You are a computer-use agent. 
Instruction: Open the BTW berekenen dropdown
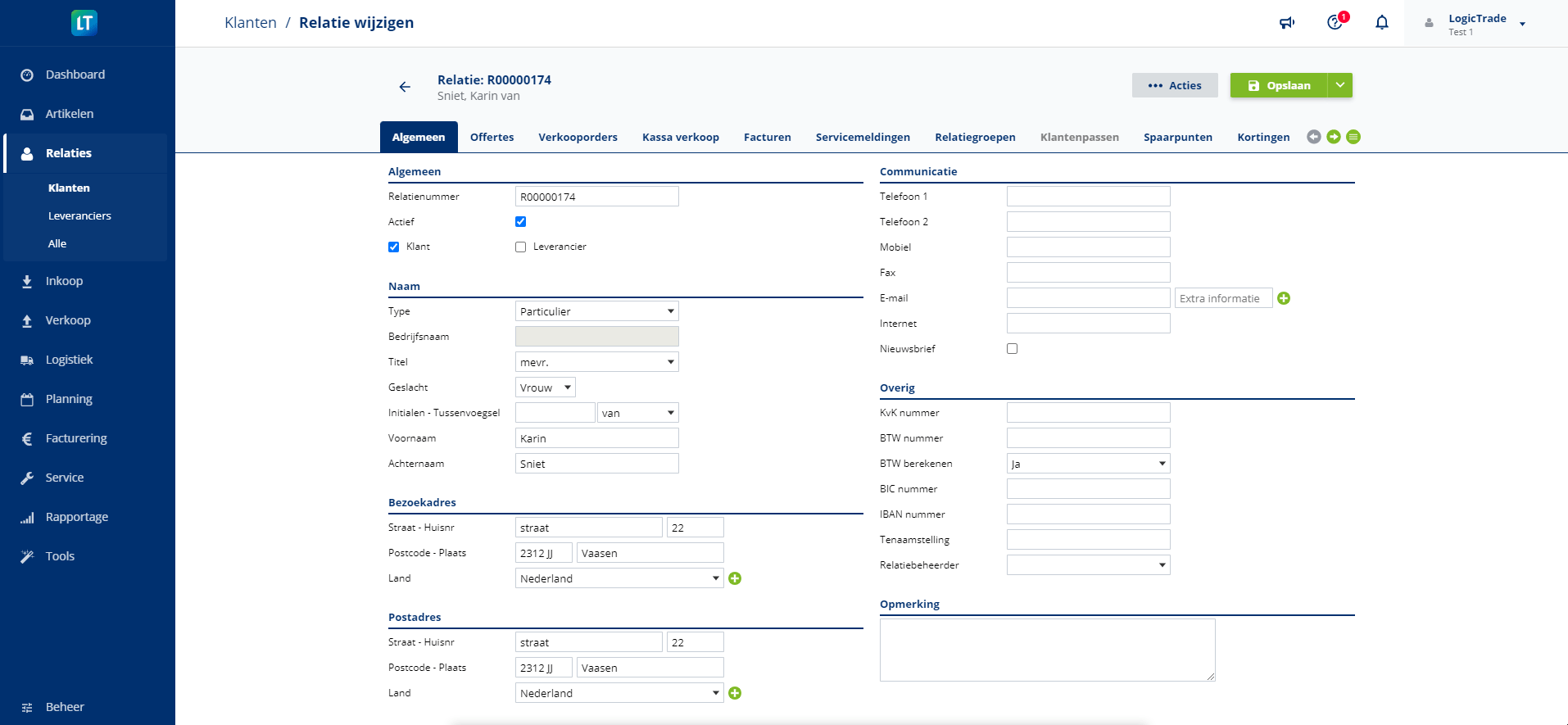pos(1088,464)
